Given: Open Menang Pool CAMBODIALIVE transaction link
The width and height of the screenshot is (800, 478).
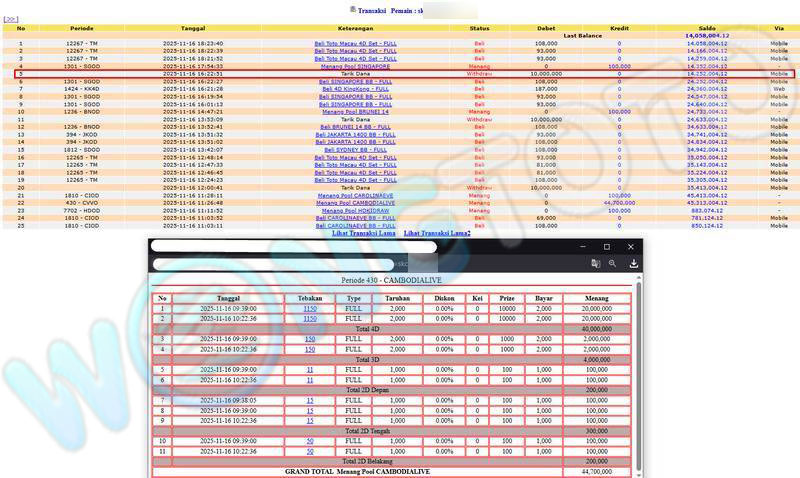Looking at the screenshot, I should [x=355, y=203].
